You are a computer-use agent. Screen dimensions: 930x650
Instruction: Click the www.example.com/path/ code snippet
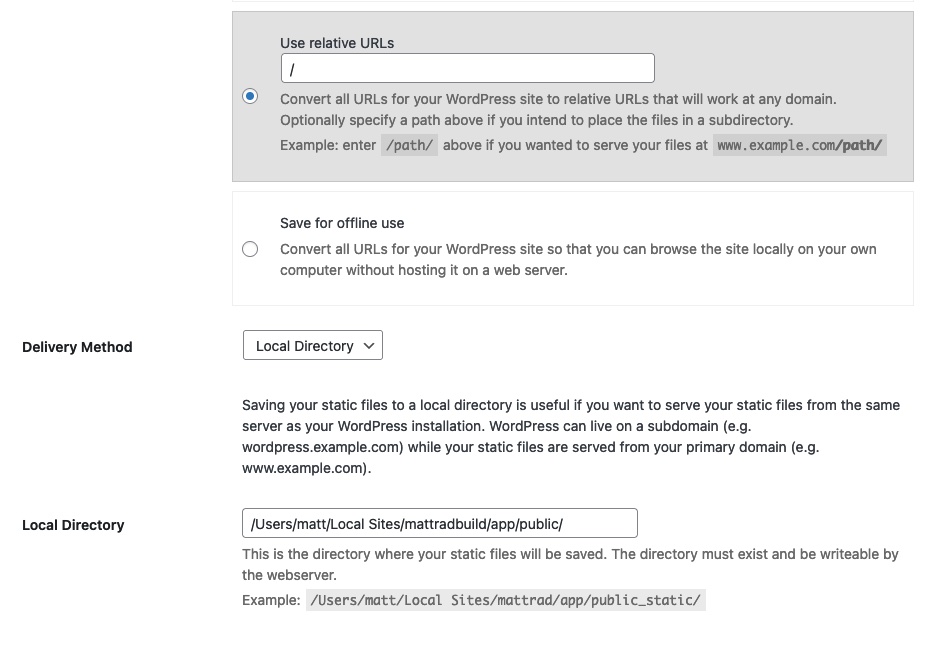tap(800, 145)
